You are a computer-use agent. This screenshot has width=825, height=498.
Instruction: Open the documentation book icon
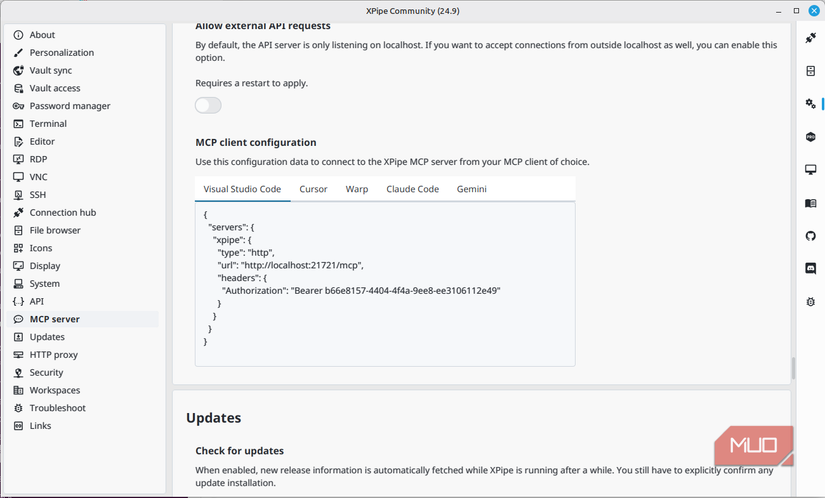(811, 203)
